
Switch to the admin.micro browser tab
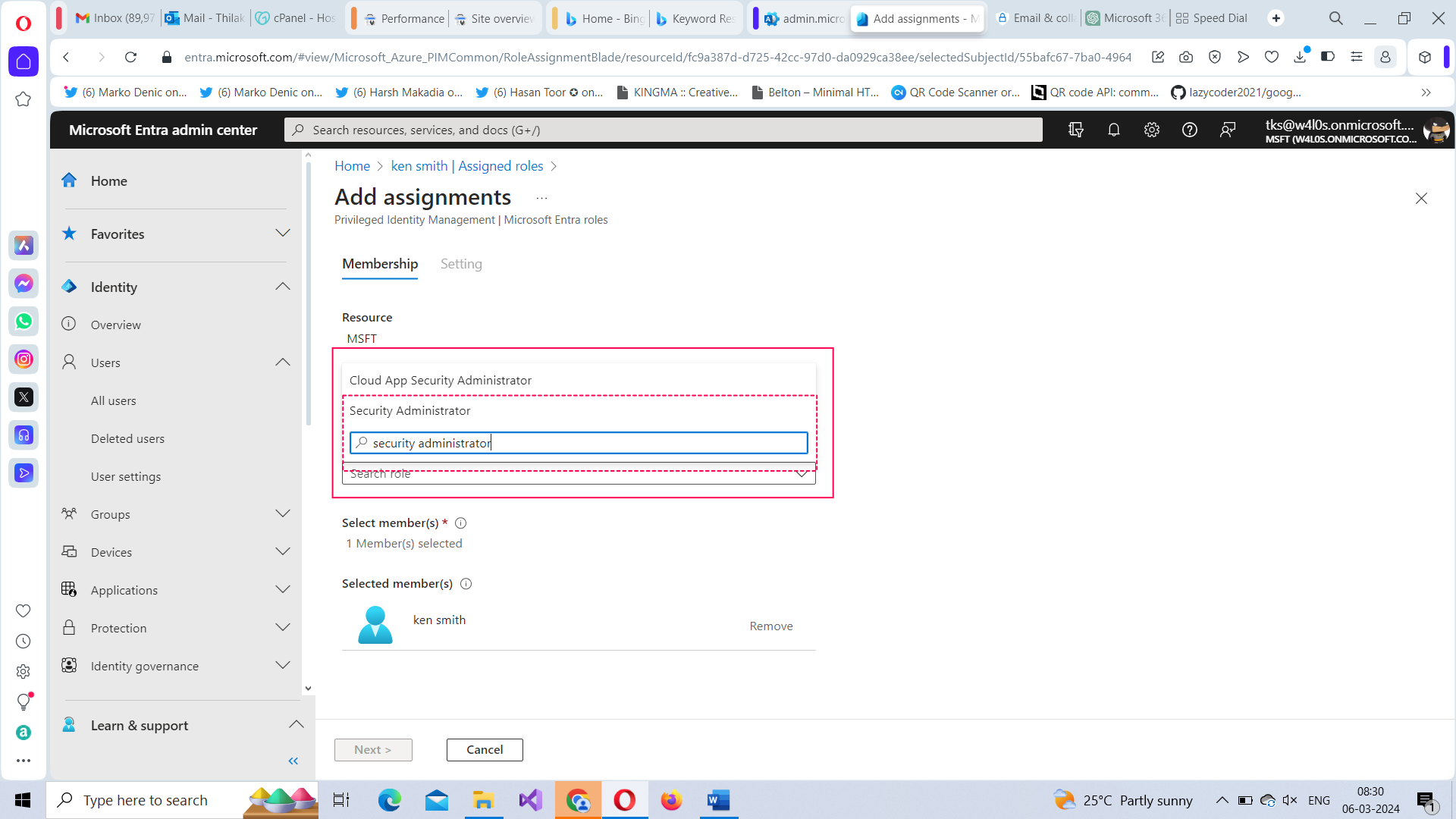[804, 18]
